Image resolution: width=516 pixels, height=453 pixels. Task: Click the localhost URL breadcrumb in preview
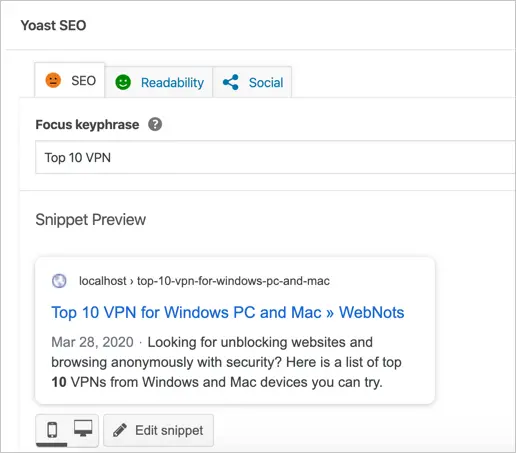point(204,281)
